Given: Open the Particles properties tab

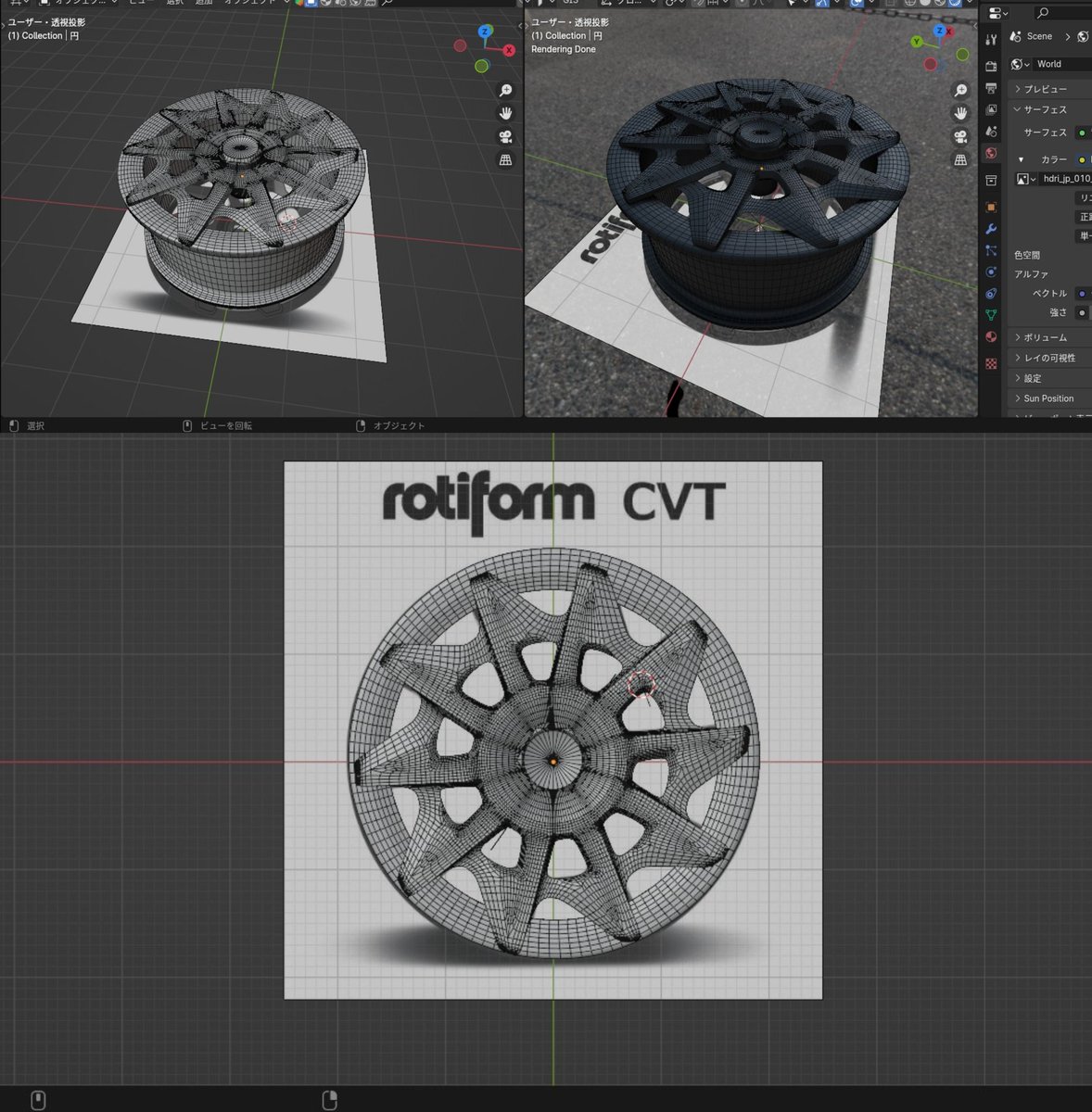Looking at the screenshot, I should (x=991, y=251).
